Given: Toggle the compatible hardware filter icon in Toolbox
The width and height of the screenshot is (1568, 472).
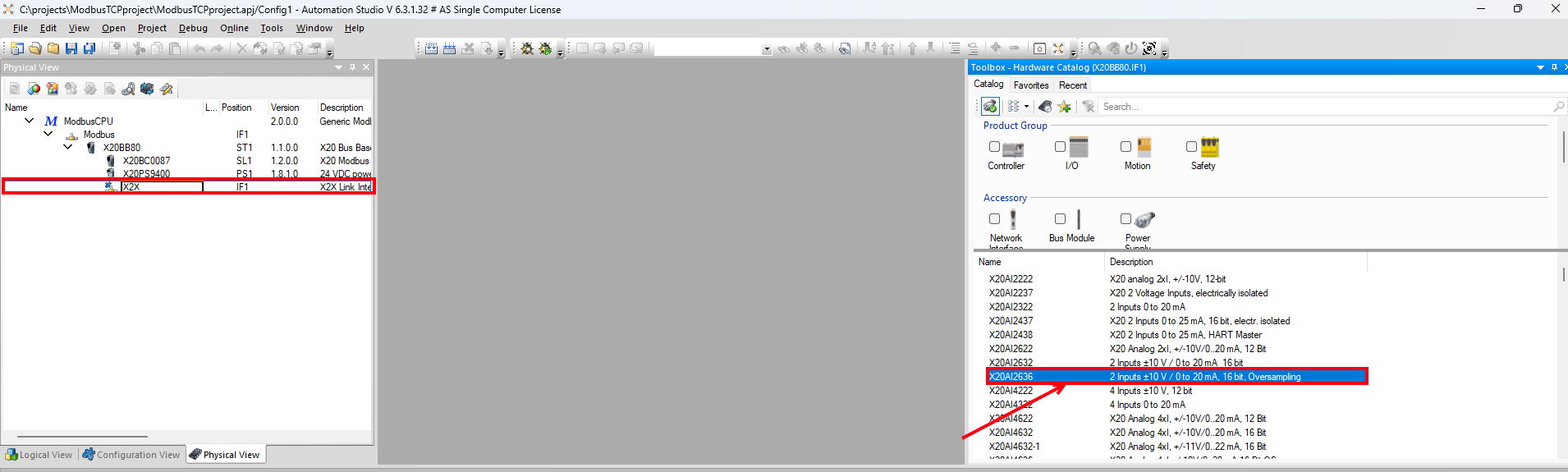Looking at the screenshot, I should [x=990, y=107].
